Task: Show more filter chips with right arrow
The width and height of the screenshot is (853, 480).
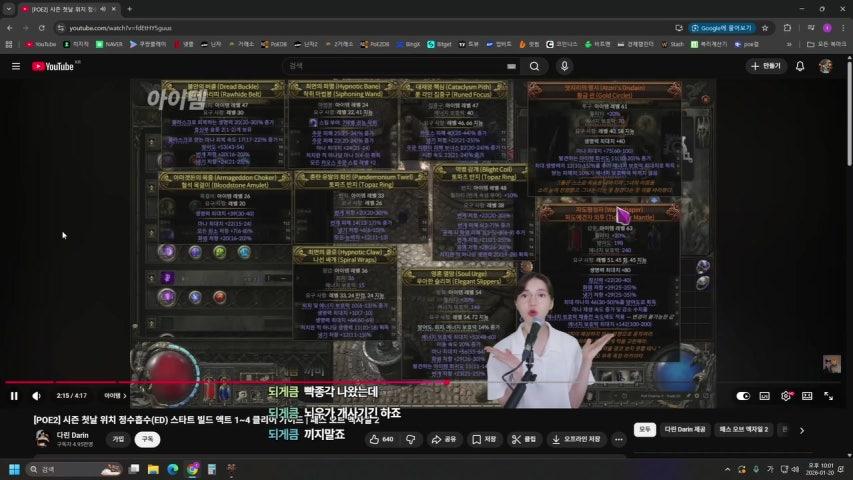Action: tap(802, 430)
